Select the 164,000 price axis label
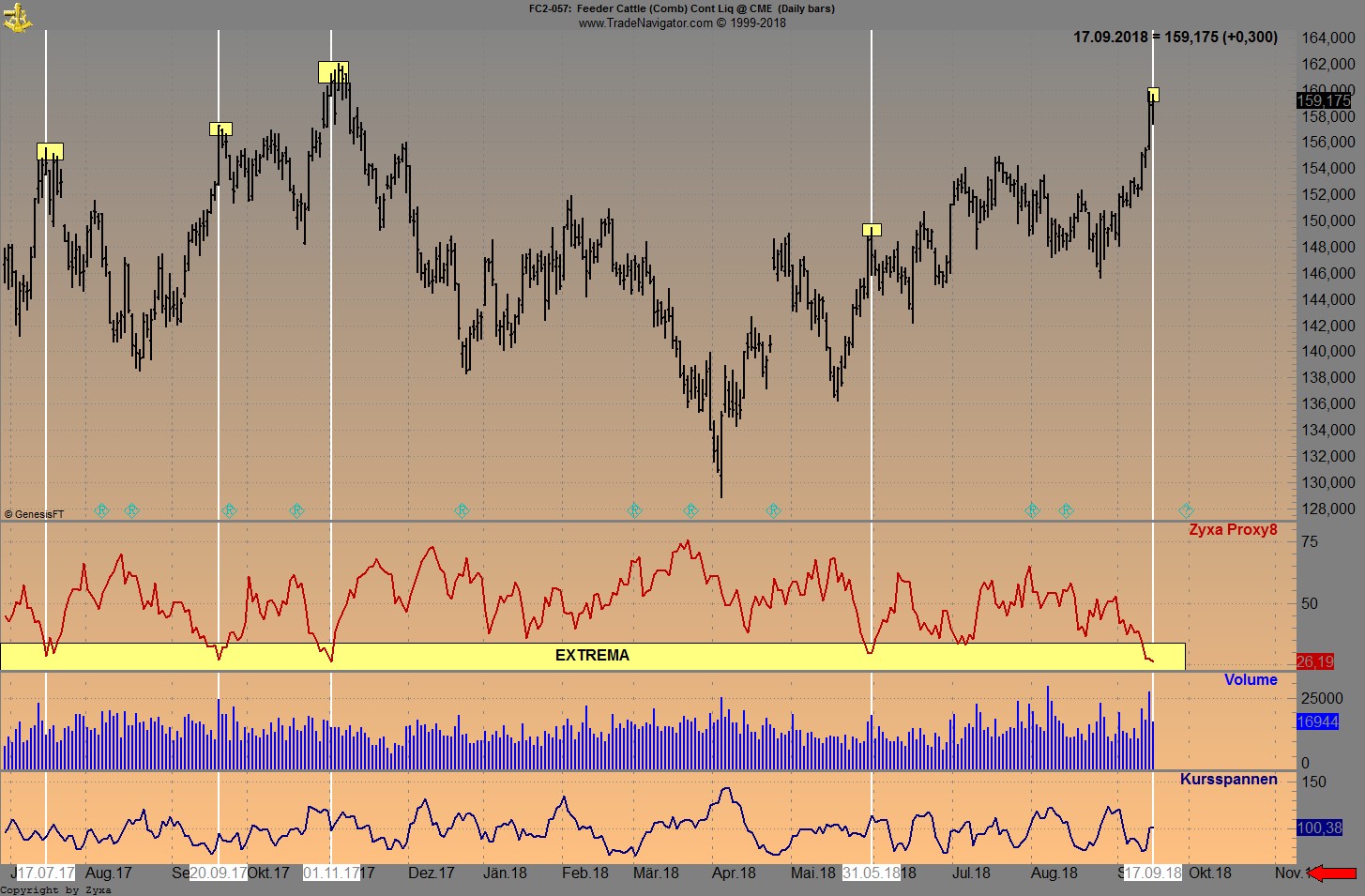 [1327, 38]
